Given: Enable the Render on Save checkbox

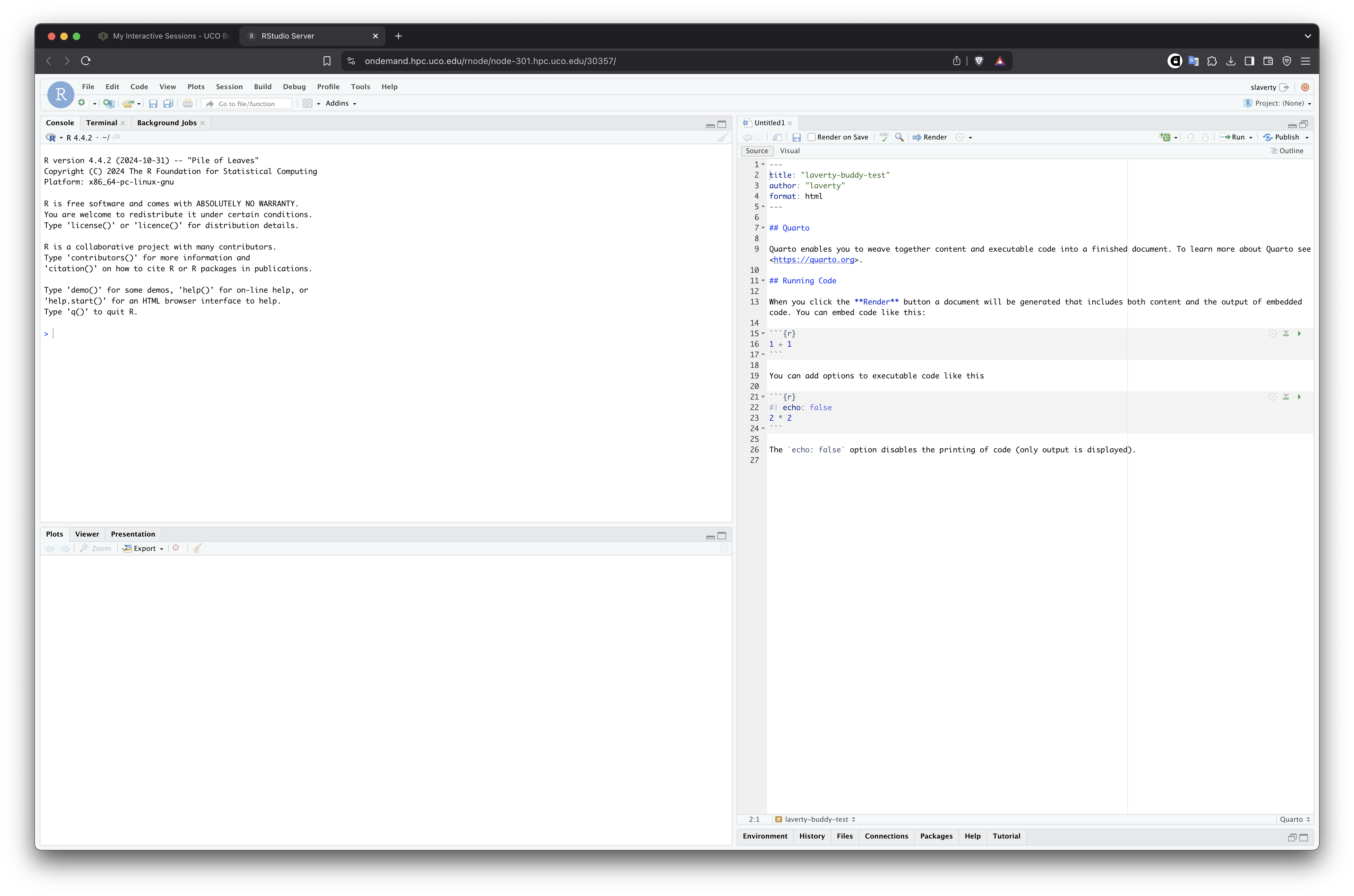Looking at the screenshot, I should click(811, 137).
